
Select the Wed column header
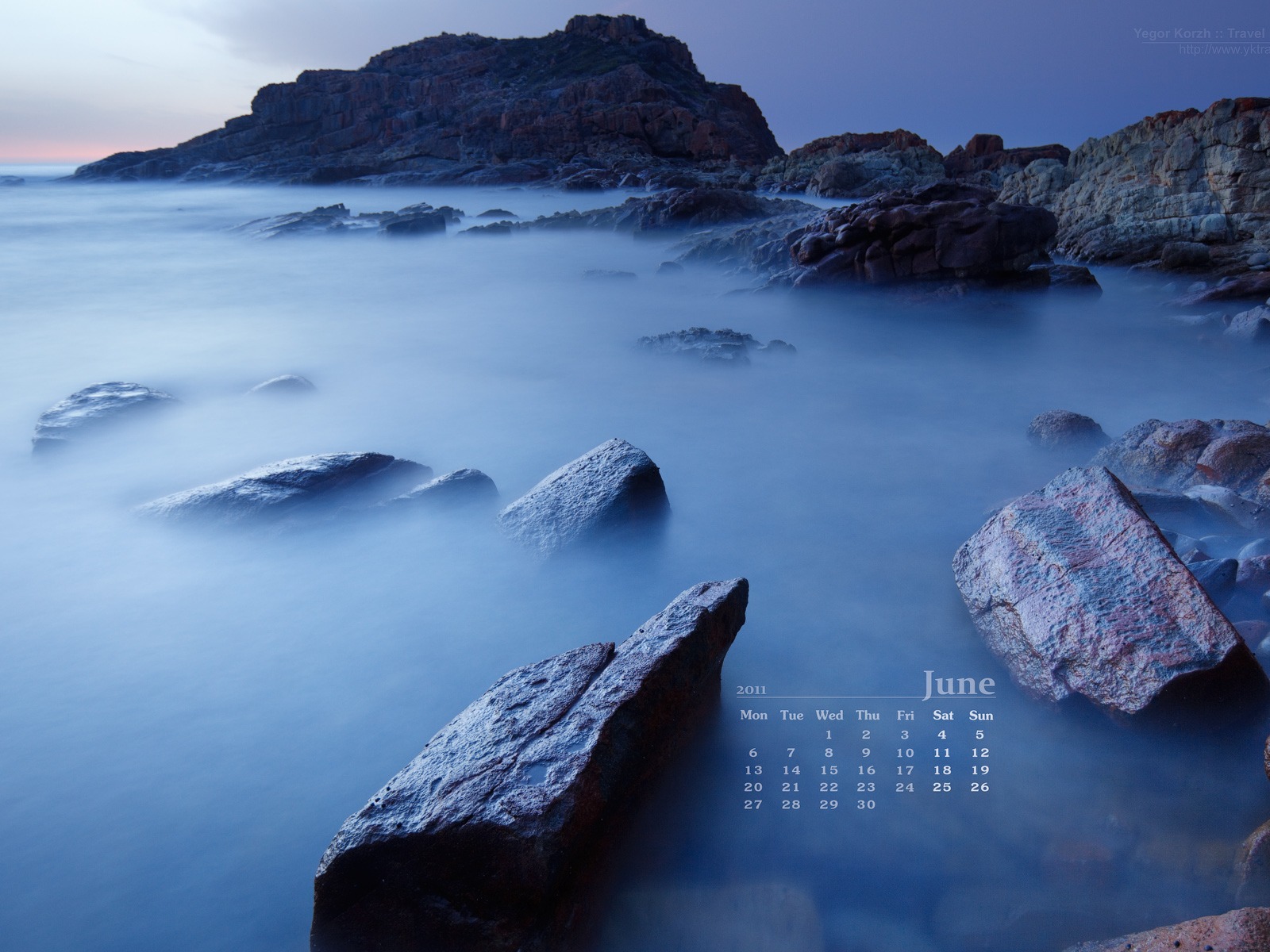(829, 715)
